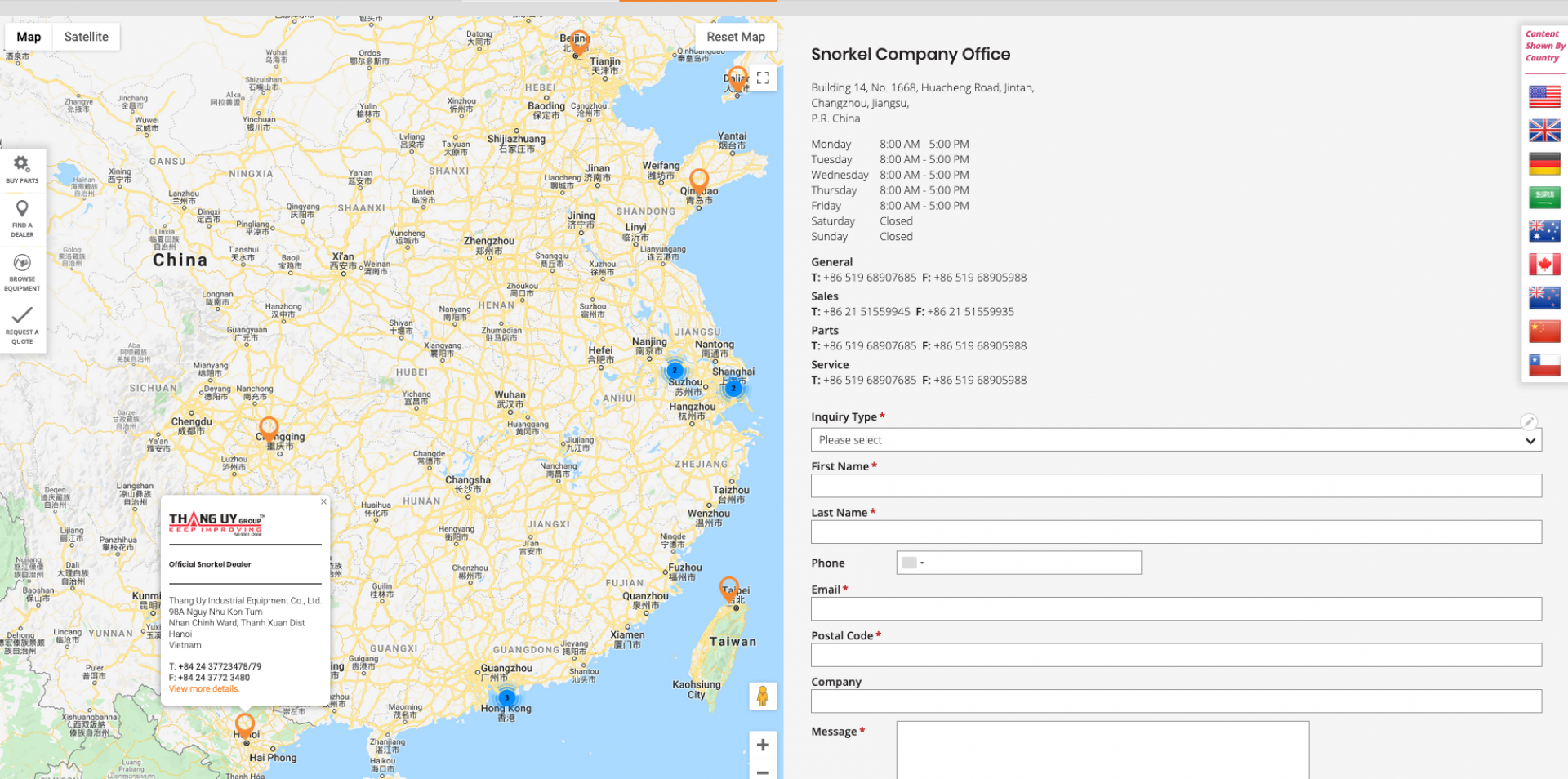Select the Germany flag for country content
This screenshot has width=1568, height=779.
[1543, 163]
